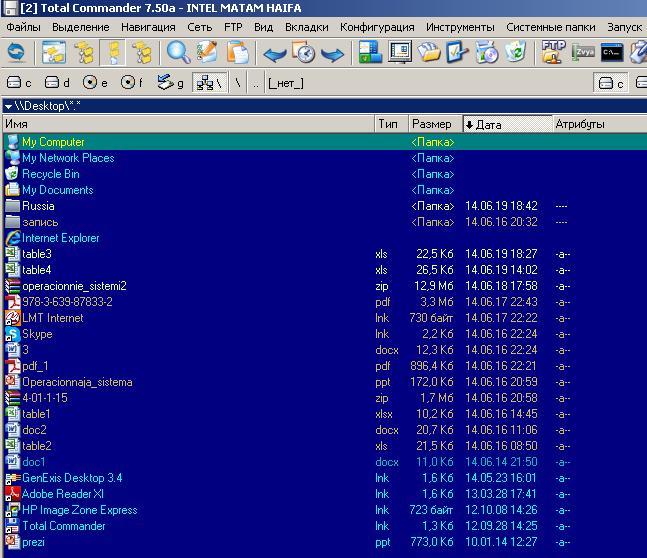Viewport: 647px width, 558px height.
Task: Click the Имя column header
Action: (16, 124)
